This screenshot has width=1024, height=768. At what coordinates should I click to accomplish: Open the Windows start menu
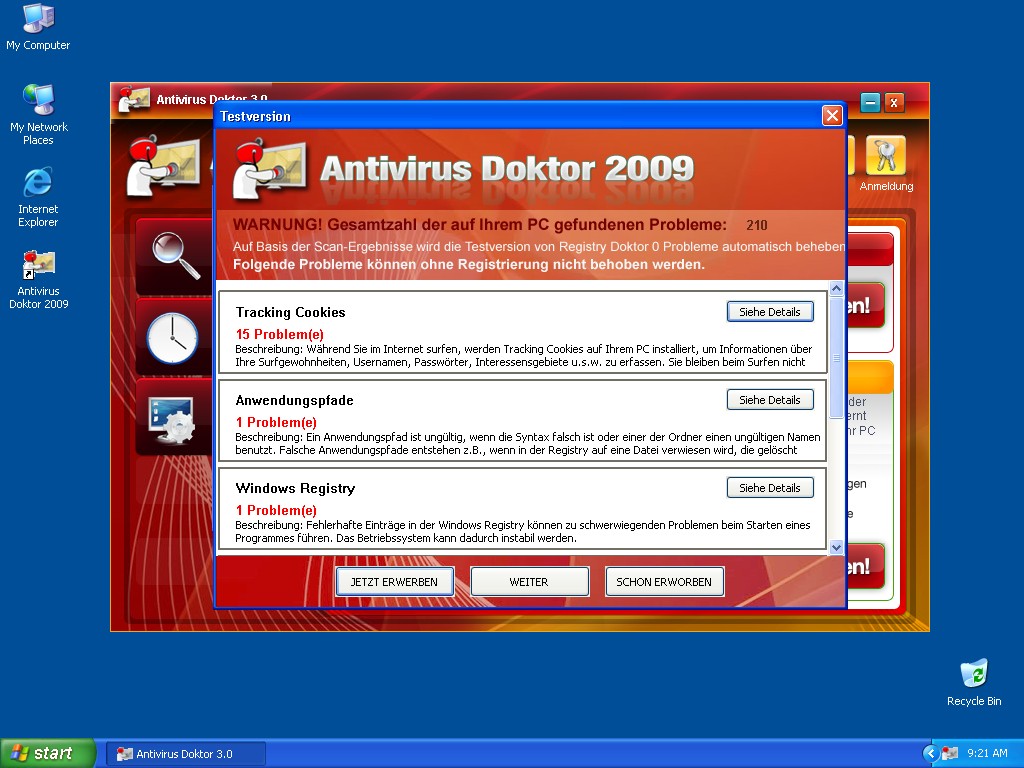tap(48, 753)
